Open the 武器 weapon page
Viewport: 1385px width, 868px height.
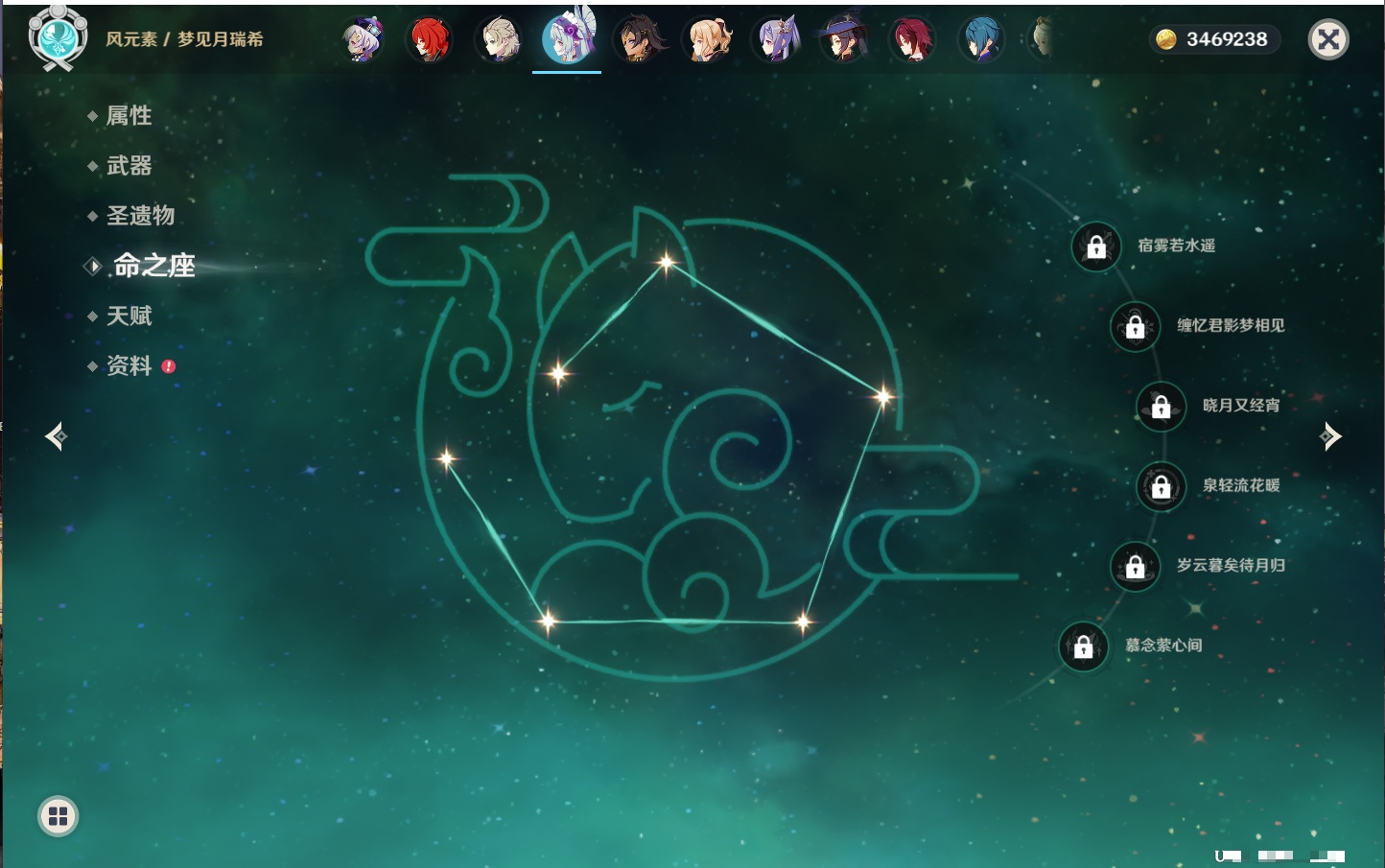click(x=129, y=166)
